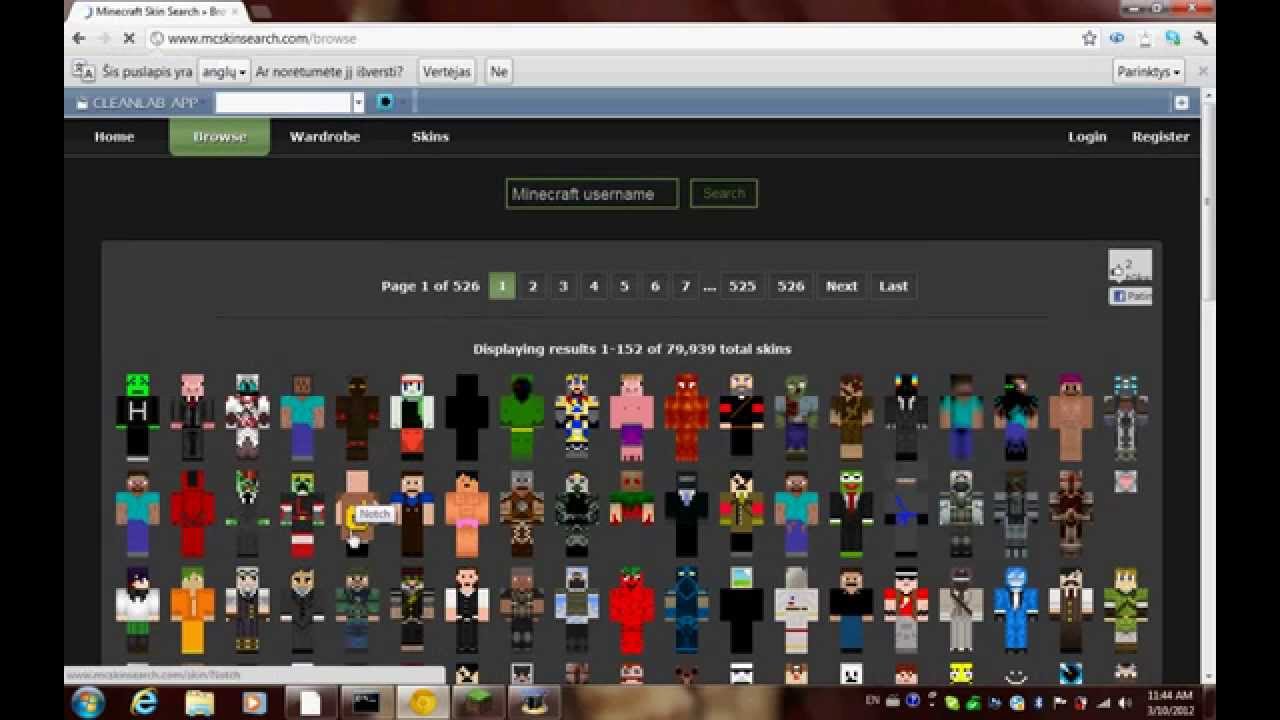Open the red strawberry skin thumbnail
Screen dimensions: 1280x720
click(631, 609)
